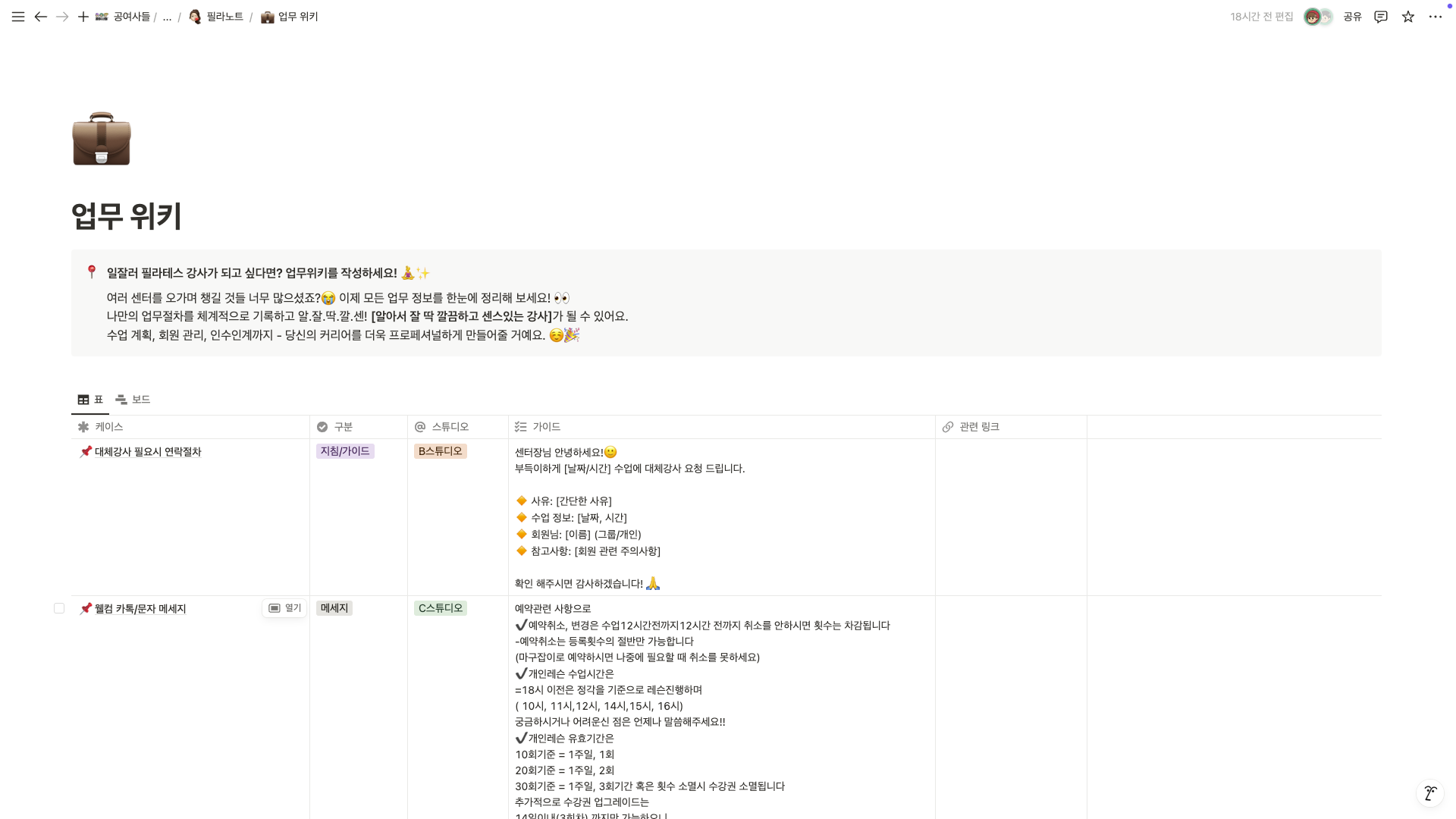Click the 공유 share button
1456x819 pixels.
[1351, 16]
